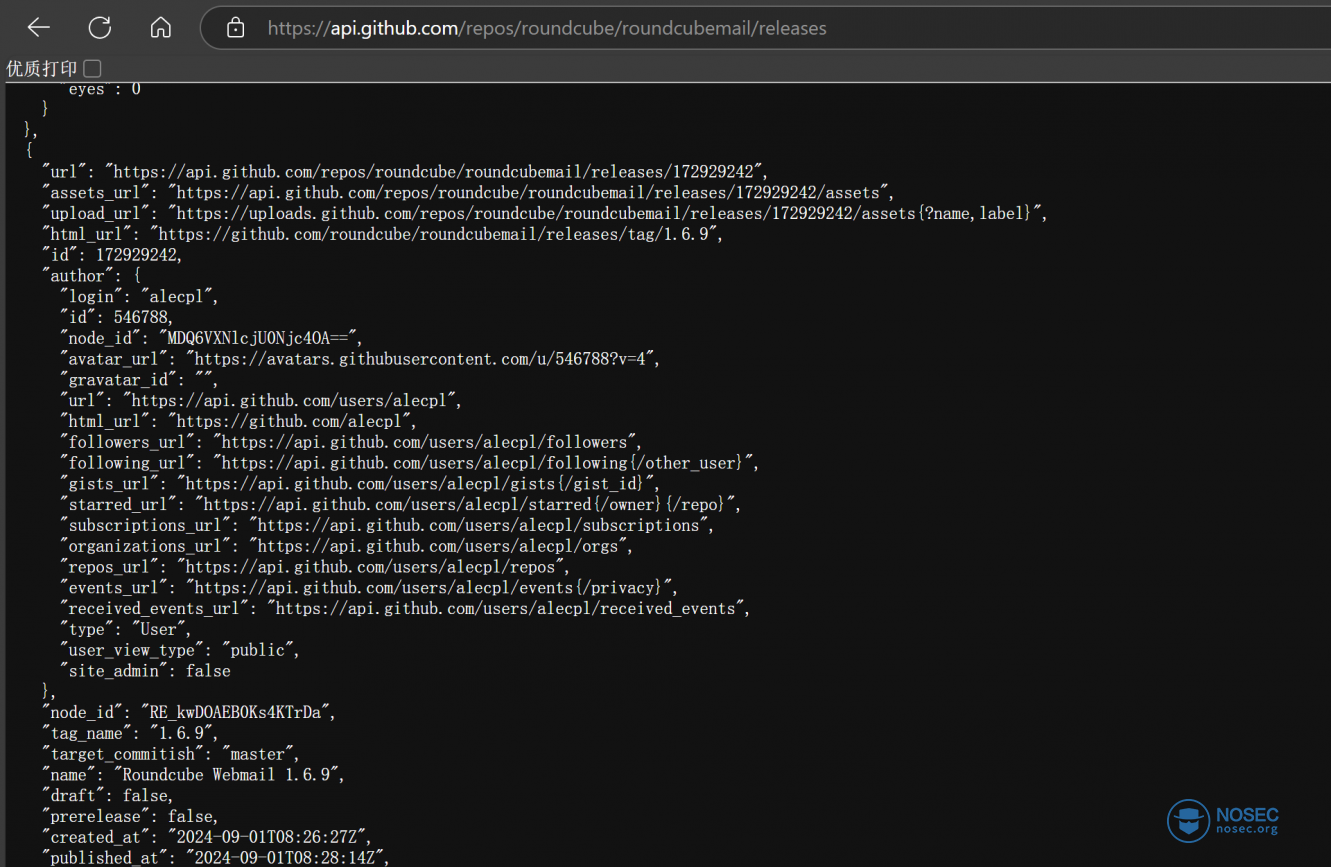View site info via the padlock icon
The width and height of the screenshot is (1331, 867).
tap(235, 28)
